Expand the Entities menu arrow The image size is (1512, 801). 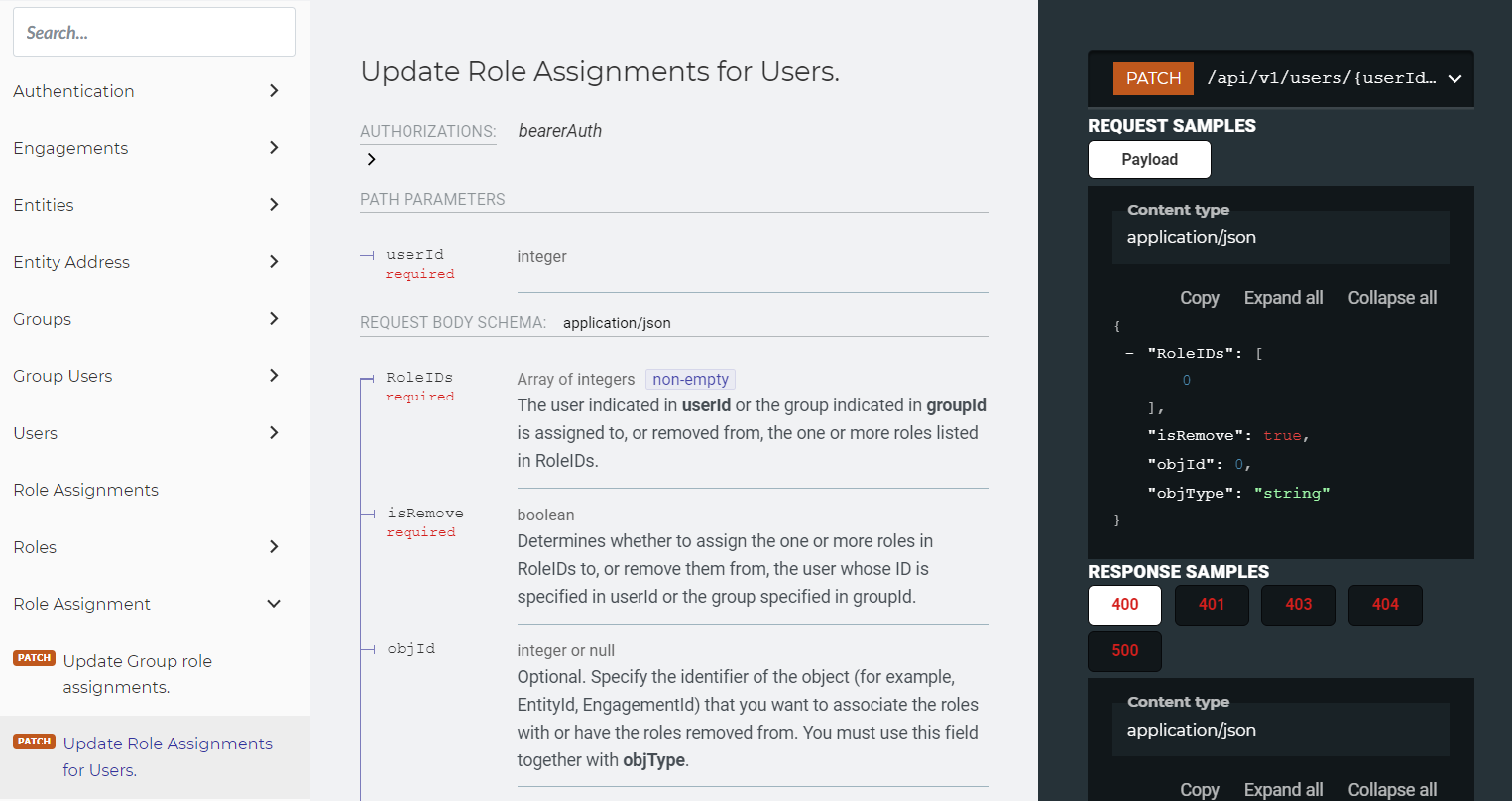(274, 205)
